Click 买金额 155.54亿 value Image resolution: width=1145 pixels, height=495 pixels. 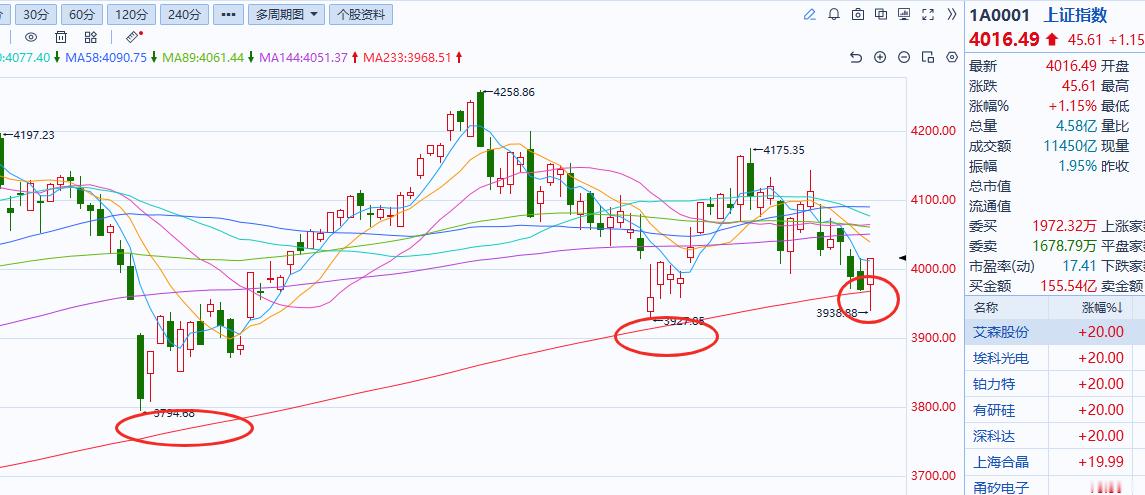[x=1069, y=286]
